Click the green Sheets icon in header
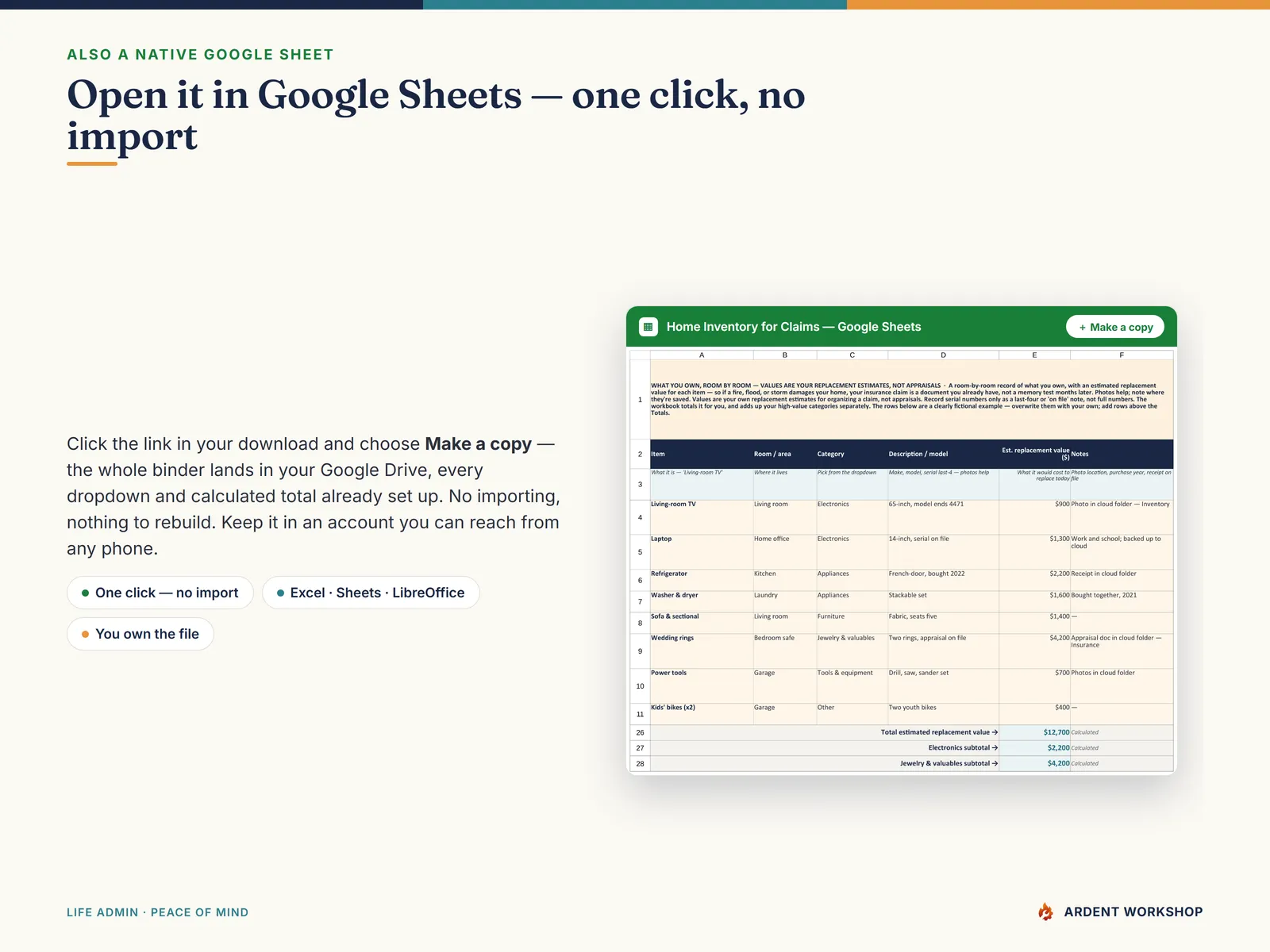This screenshot has height=952, width=1270. pos(648,327)
